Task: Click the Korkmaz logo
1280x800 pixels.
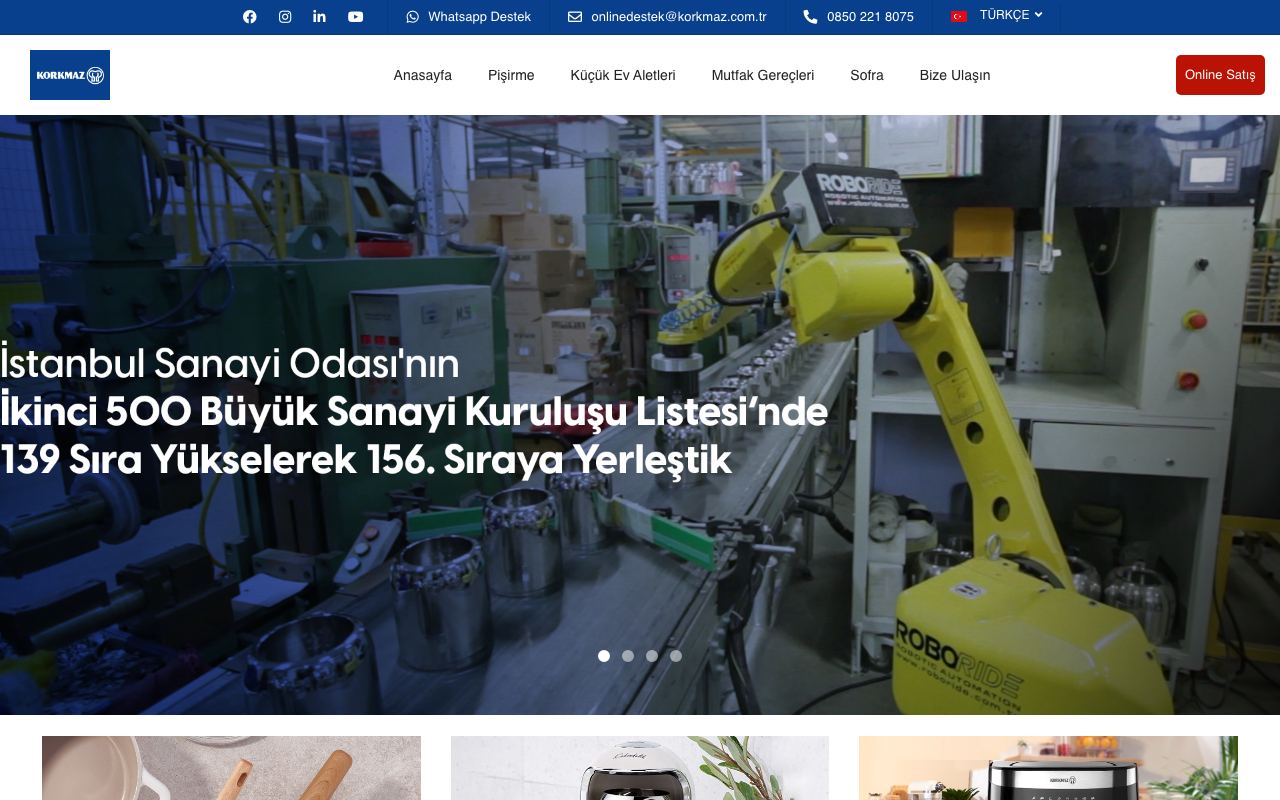Action: (x=70, y=75)
